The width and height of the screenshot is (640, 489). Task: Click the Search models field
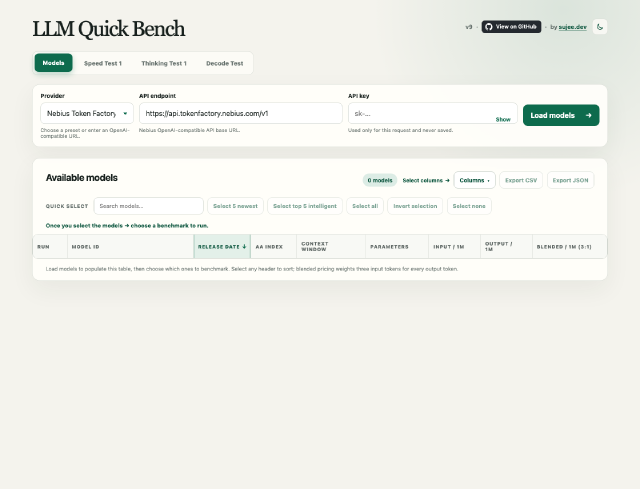coord(149,206)
